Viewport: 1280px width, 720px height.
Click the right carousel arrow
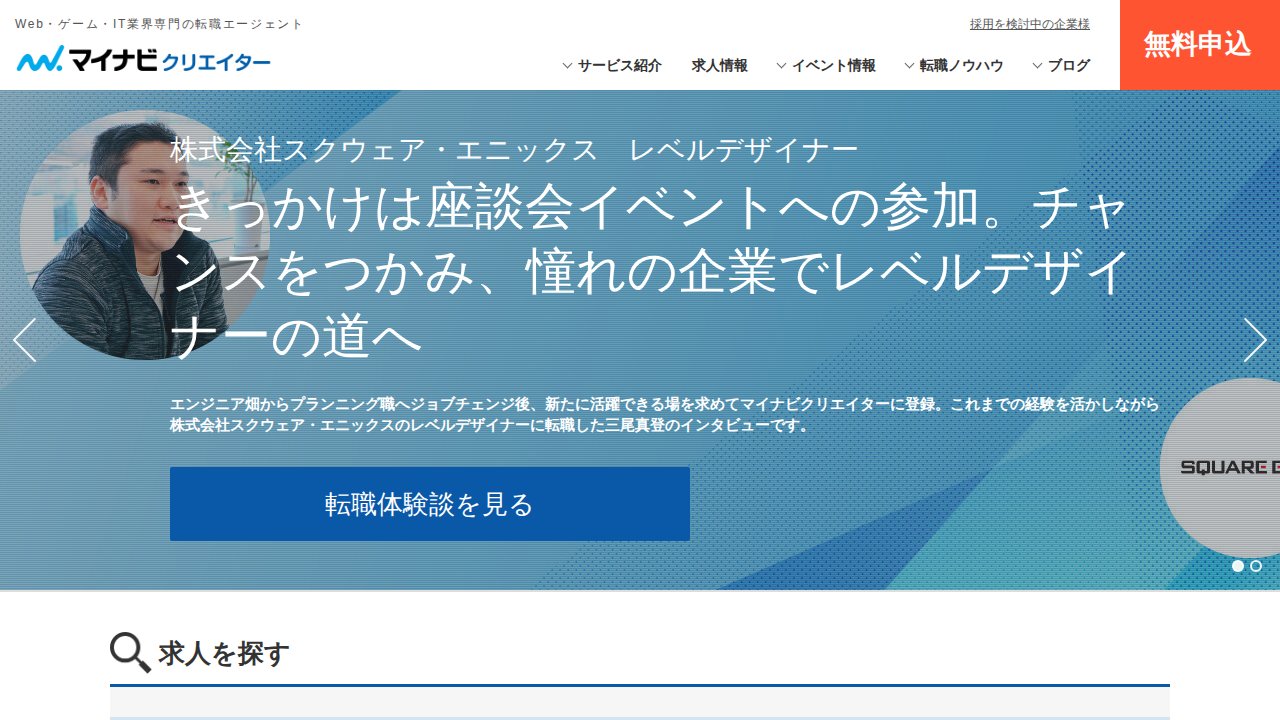pyautogui.click(x=1255, y=340)
